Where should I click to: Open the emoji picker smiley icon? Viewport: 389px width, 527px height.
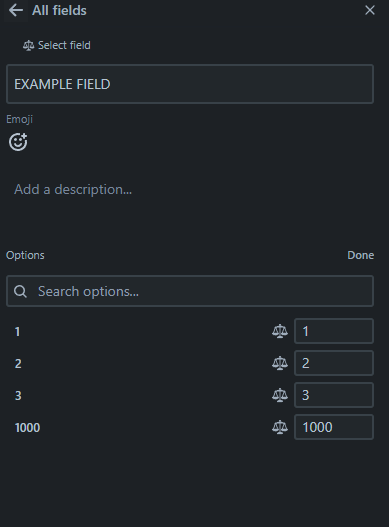tap(18, 142)
